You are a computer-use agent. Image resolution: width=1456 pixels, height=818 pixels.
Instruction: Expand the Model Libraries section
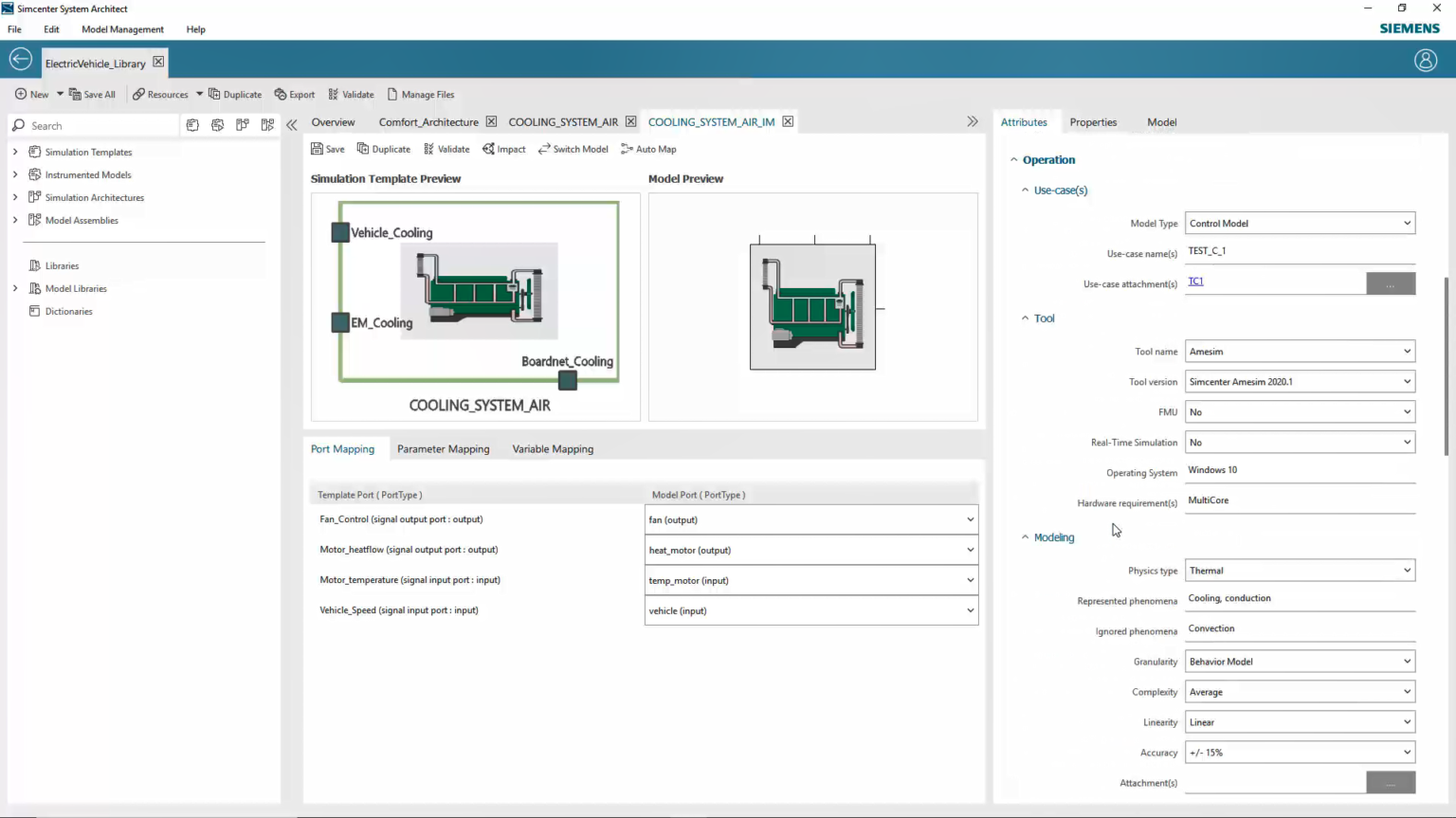(14, 288)
